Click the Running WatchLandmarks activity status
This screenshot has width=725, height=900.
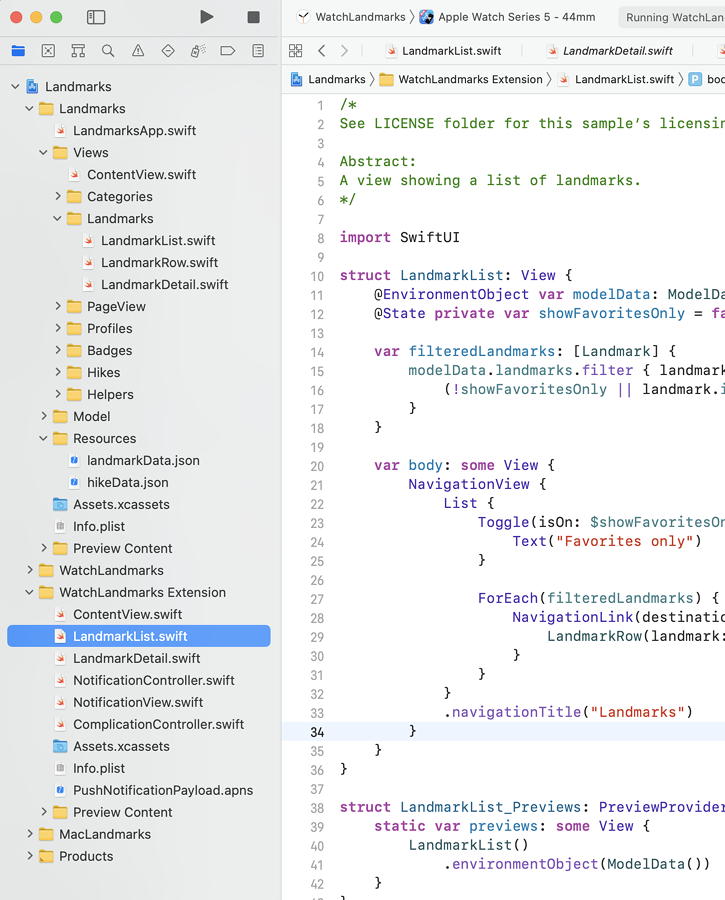(672, 17)
